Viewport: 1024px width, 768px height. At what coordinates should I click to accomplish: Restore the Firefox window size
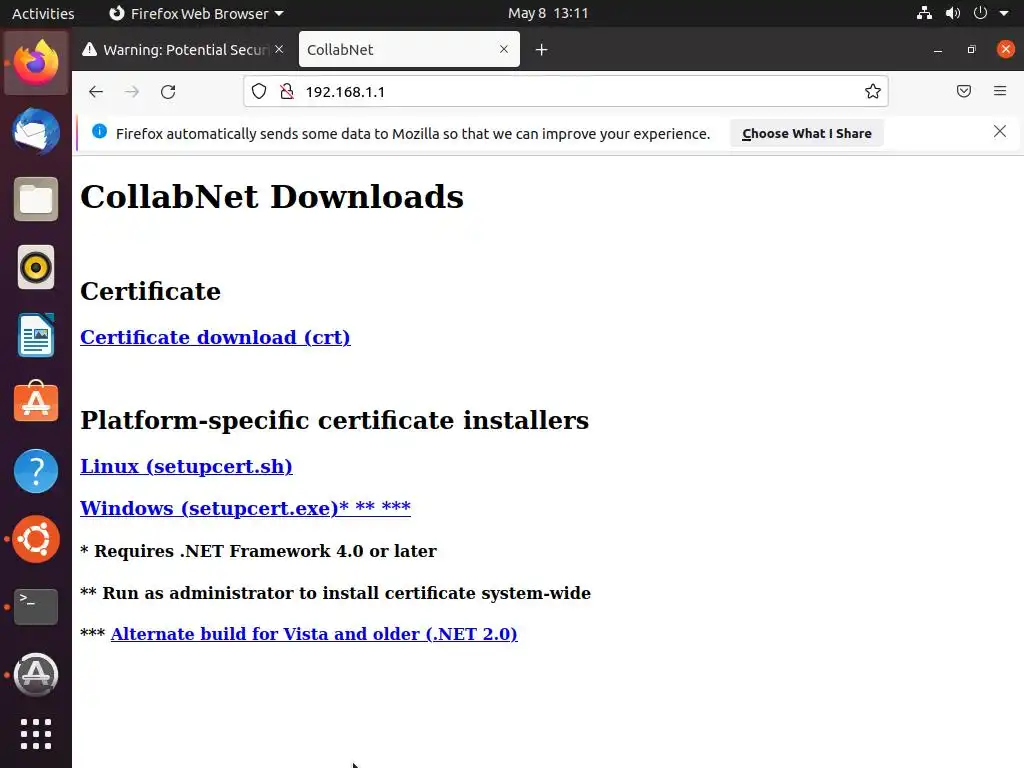(972, 50)
